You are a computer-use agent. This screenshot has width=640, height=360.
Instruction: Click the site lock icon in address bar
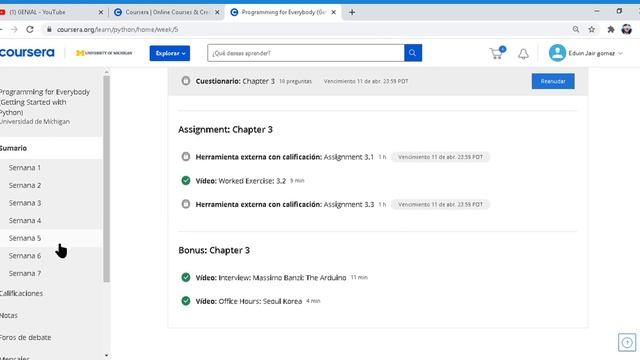(x=49, y=29)
